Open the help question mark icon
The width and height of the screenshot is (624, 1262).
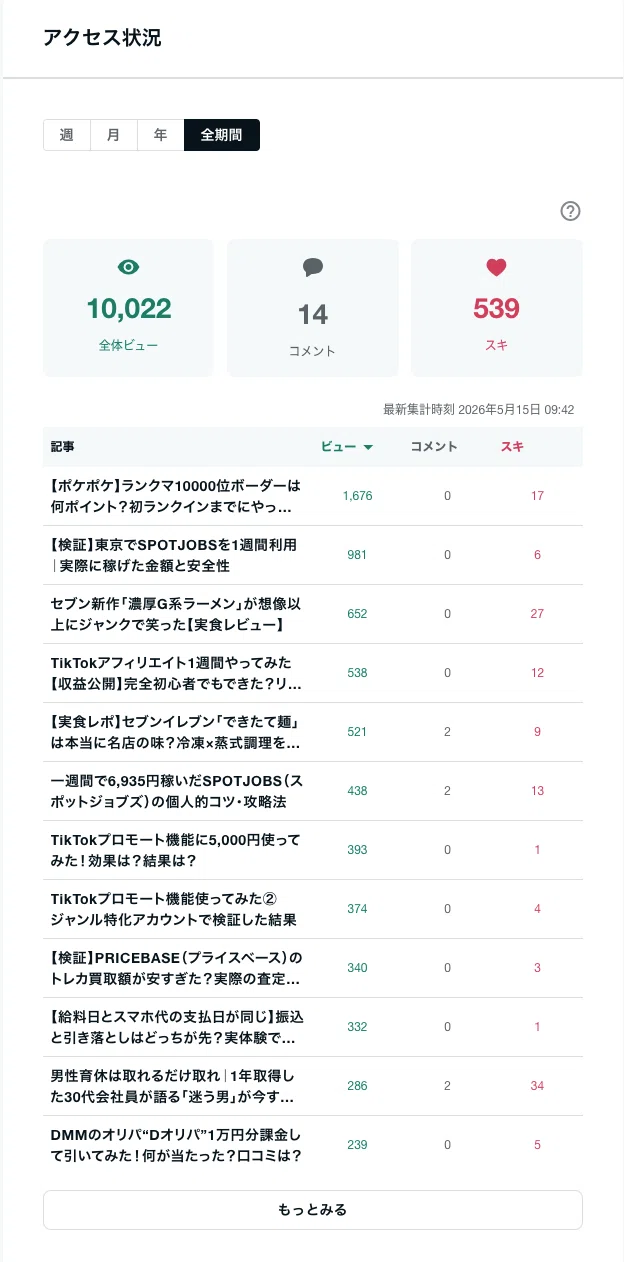coord(570,211)
